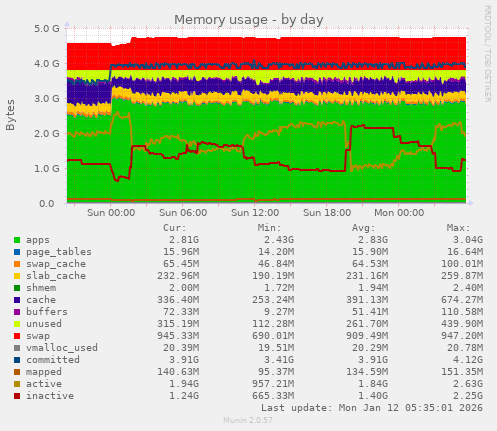
Task: Click the cache indigo legend swatch
Action: 17,300
